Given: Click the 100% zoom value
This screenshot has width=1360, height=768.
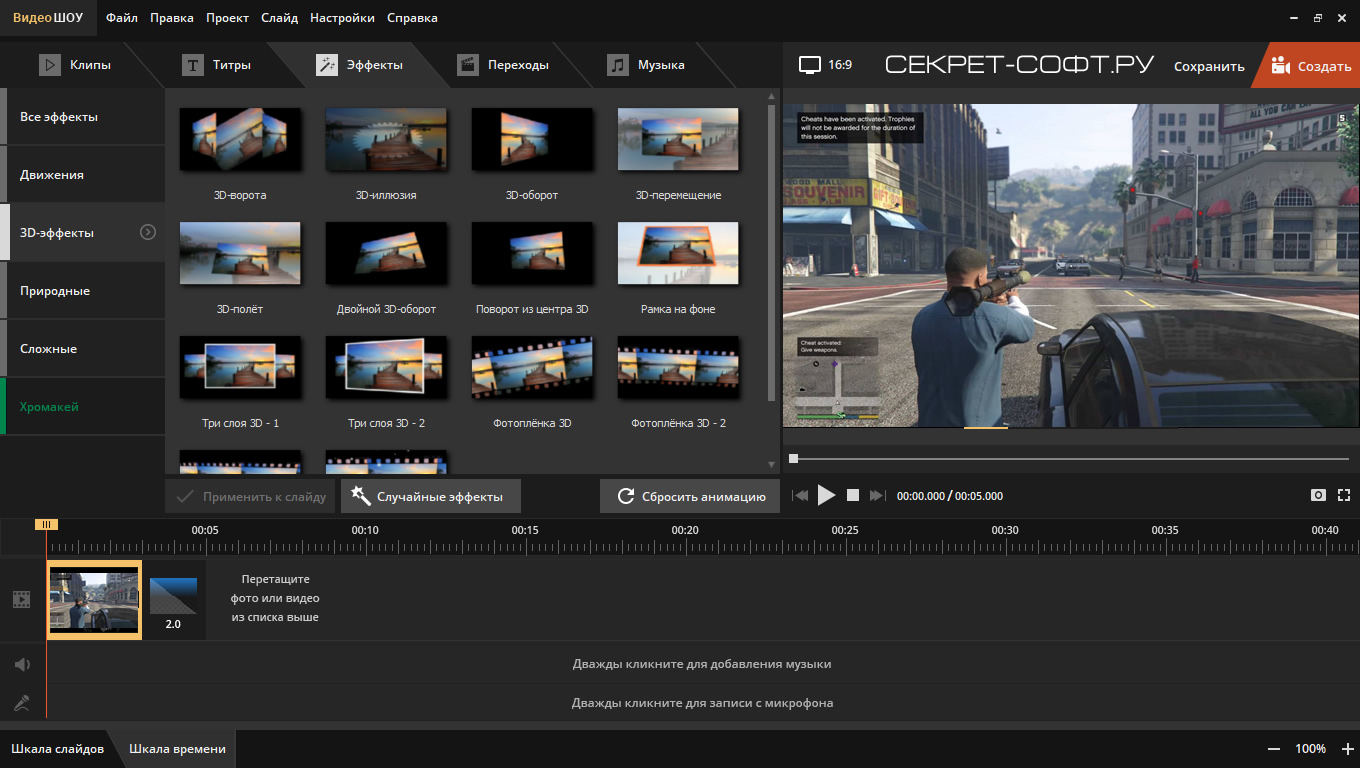Looking at the screenshot, I should (x=1310, y=749).
